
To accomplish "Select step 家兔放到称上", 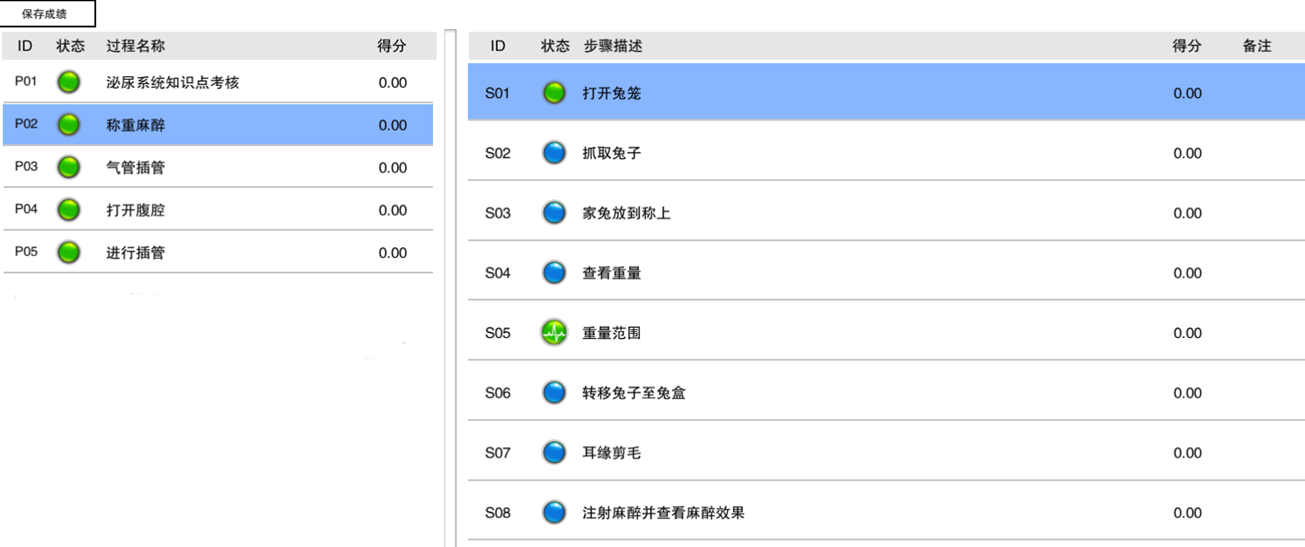I will tap(886, 213).
